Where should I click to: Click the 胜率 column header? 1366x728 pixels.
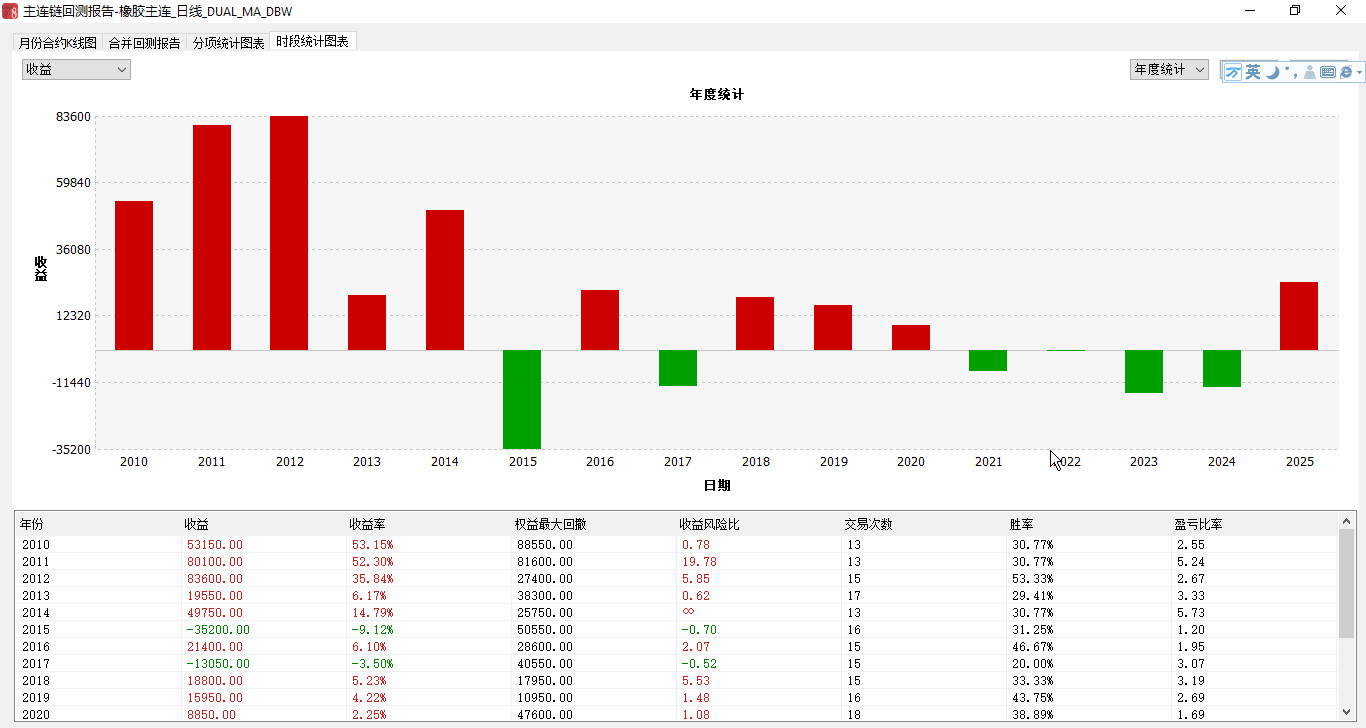coord(1021,524)
